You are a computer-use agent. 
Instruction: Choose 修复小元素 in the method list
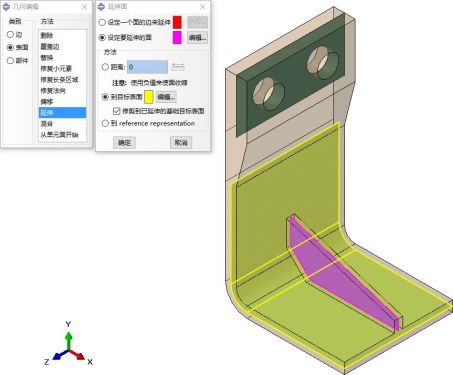(62, 68)
